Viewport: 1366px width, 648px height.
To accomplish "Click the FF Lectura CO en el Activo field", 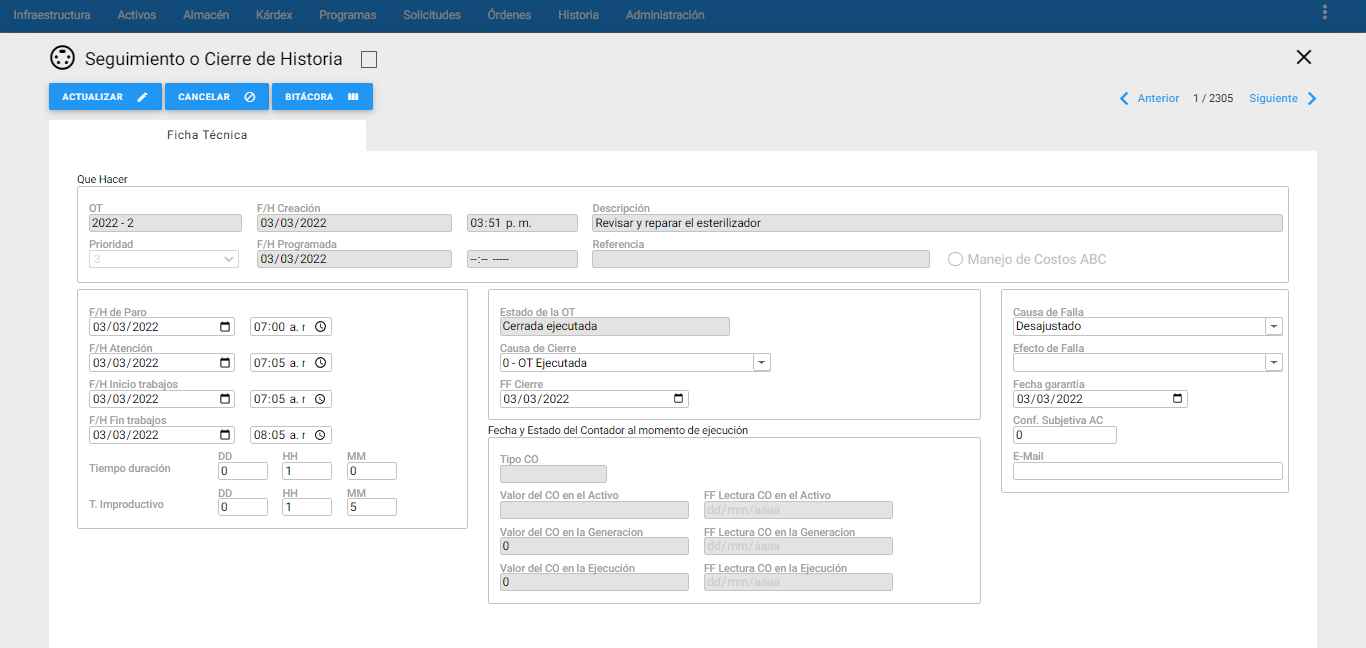I will coord(798,510).
